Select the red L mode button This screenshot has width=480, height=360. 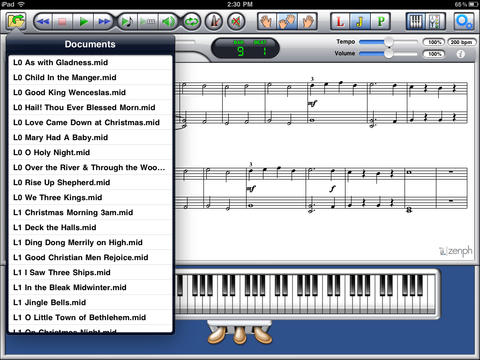coord(340,22)
